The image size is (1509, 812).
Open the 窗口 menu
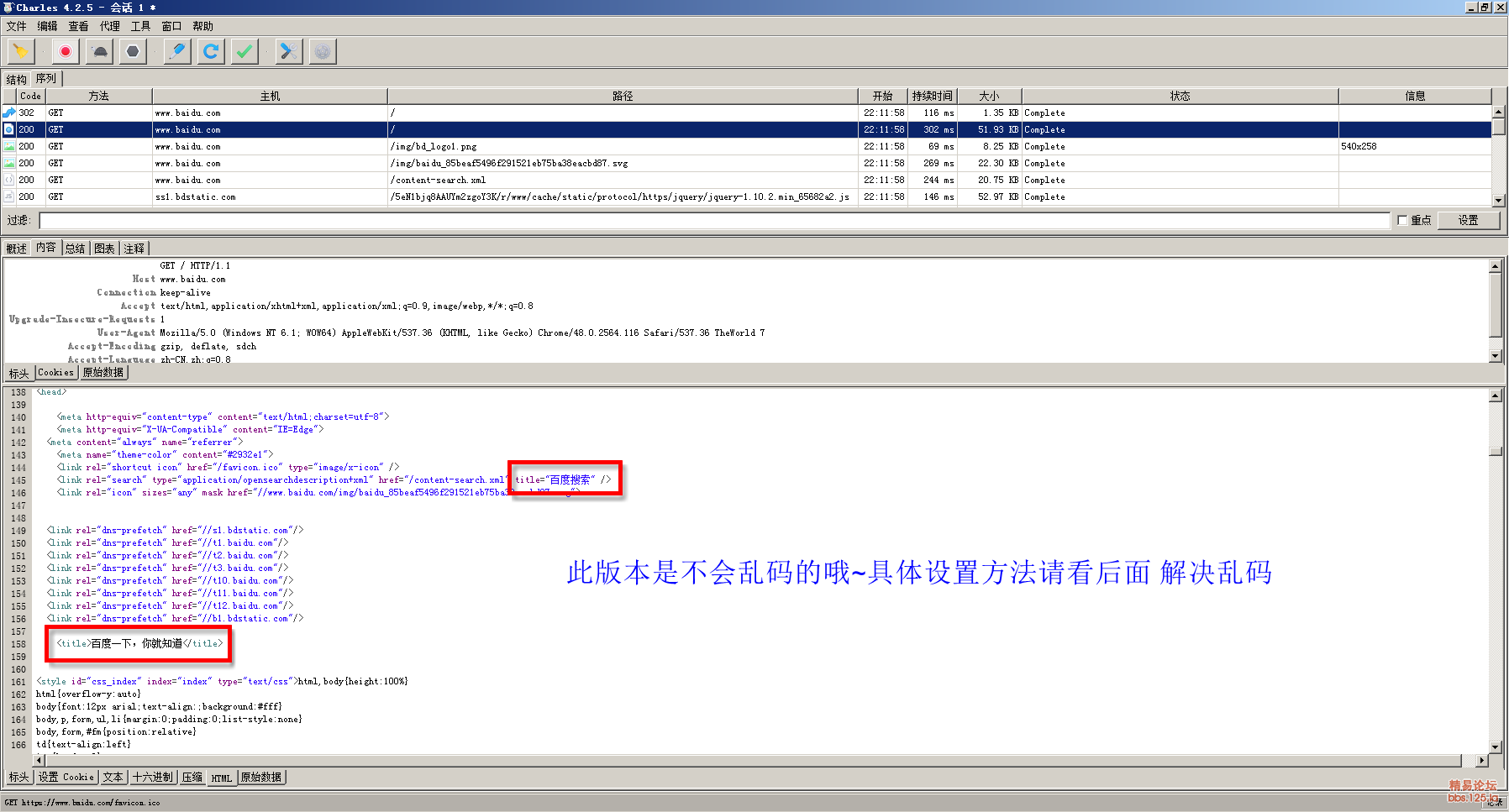click(x=171, y=26)
